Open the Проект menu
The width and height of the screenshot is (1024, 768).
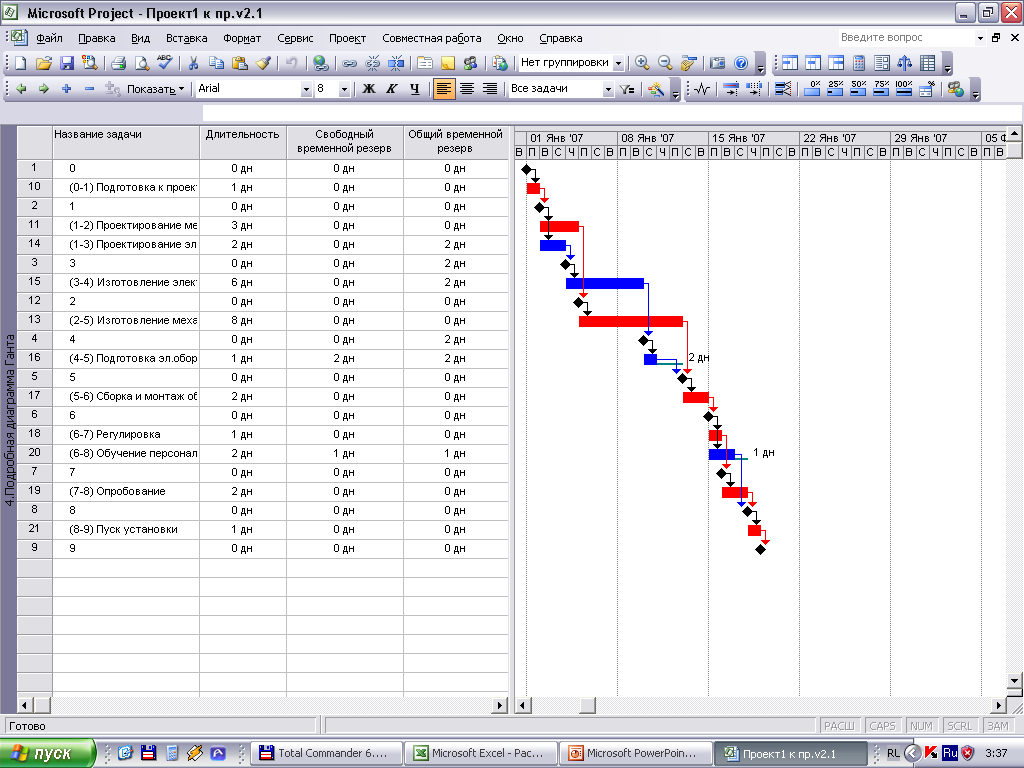347,38
